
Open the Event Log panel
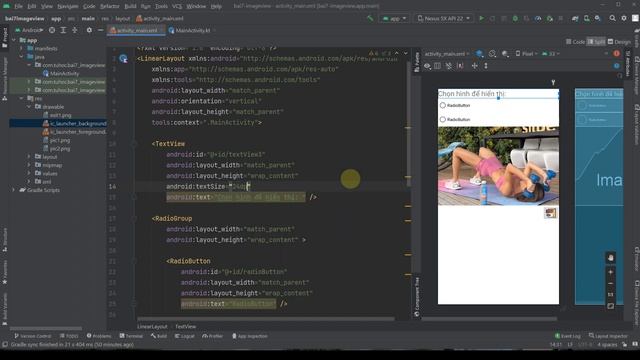pos(568,336)
